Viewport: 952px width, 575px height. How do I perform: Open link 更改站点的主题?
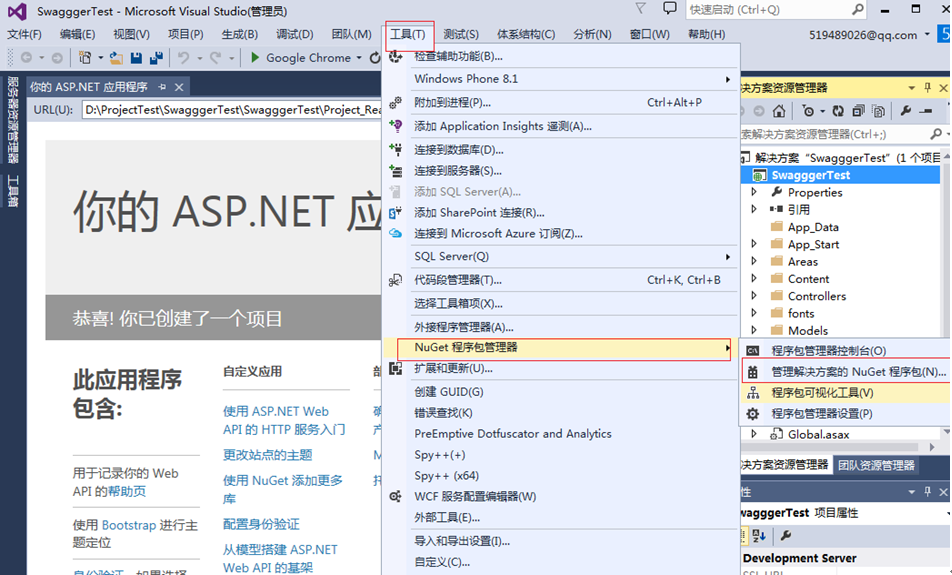(268, 455)
